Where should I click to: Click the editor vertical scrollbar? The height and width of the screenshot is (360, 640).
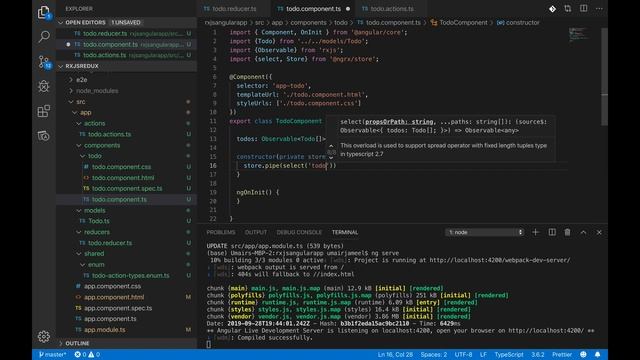point(604,77)
